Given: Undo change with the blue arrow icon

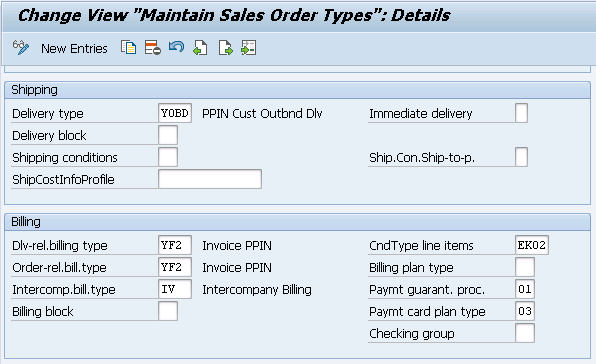Looking at the screenshot, I should coord(176,47).
